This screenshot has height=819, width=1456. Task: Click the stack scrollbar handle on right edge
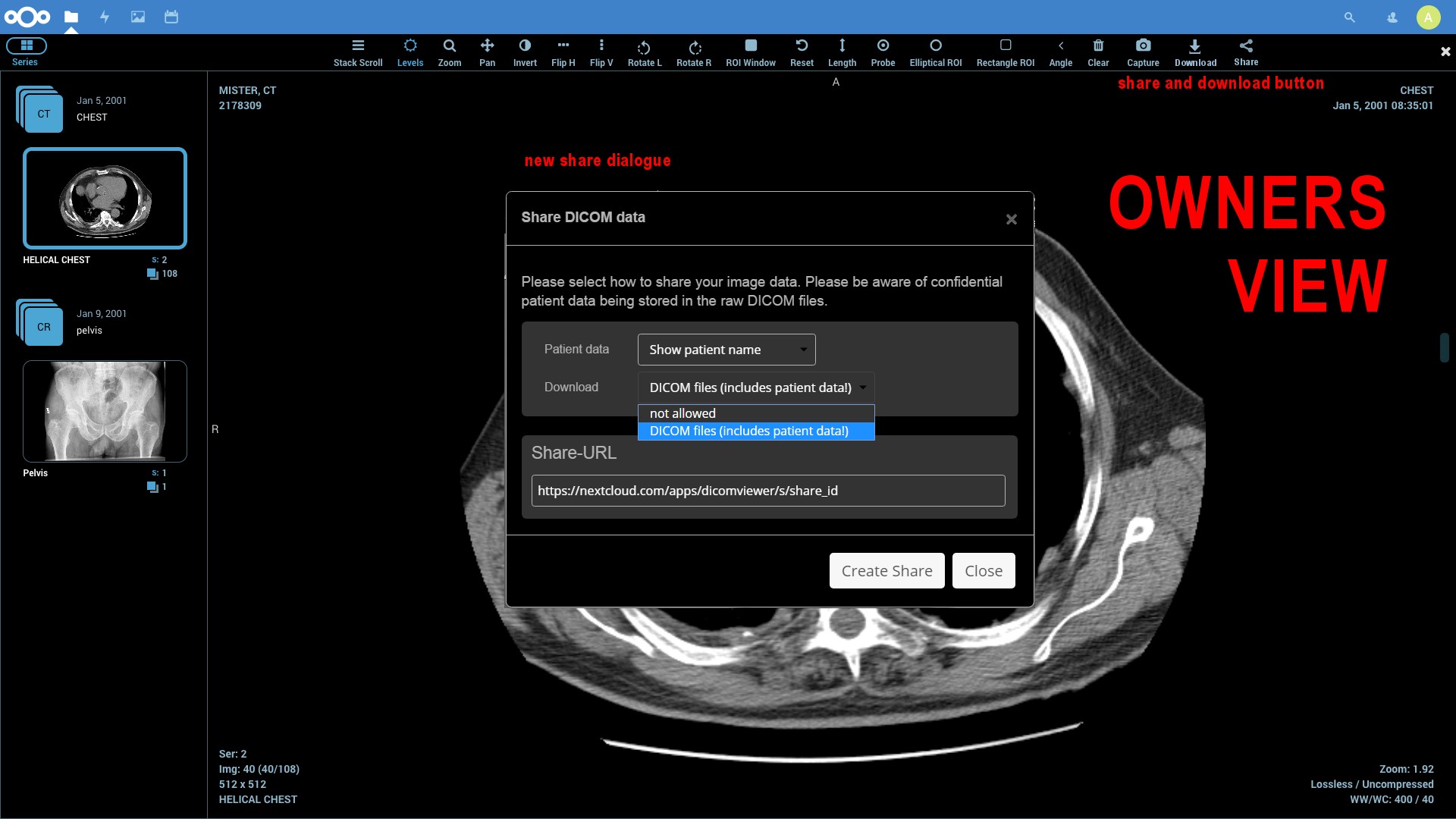[x=1445, y=347]
